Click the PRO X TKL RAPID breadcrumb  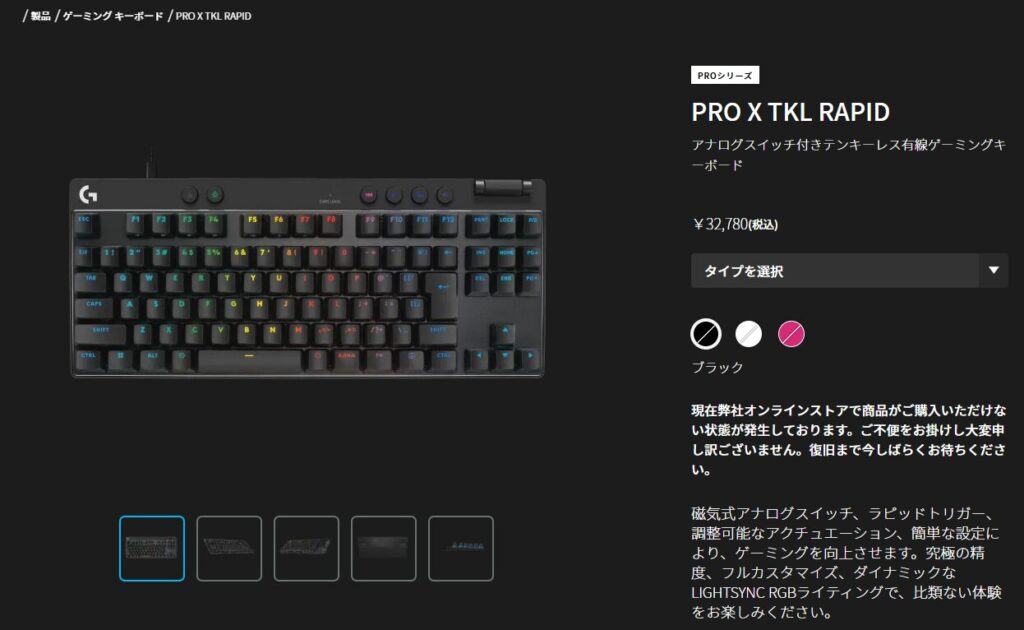(x=214, y=16)
